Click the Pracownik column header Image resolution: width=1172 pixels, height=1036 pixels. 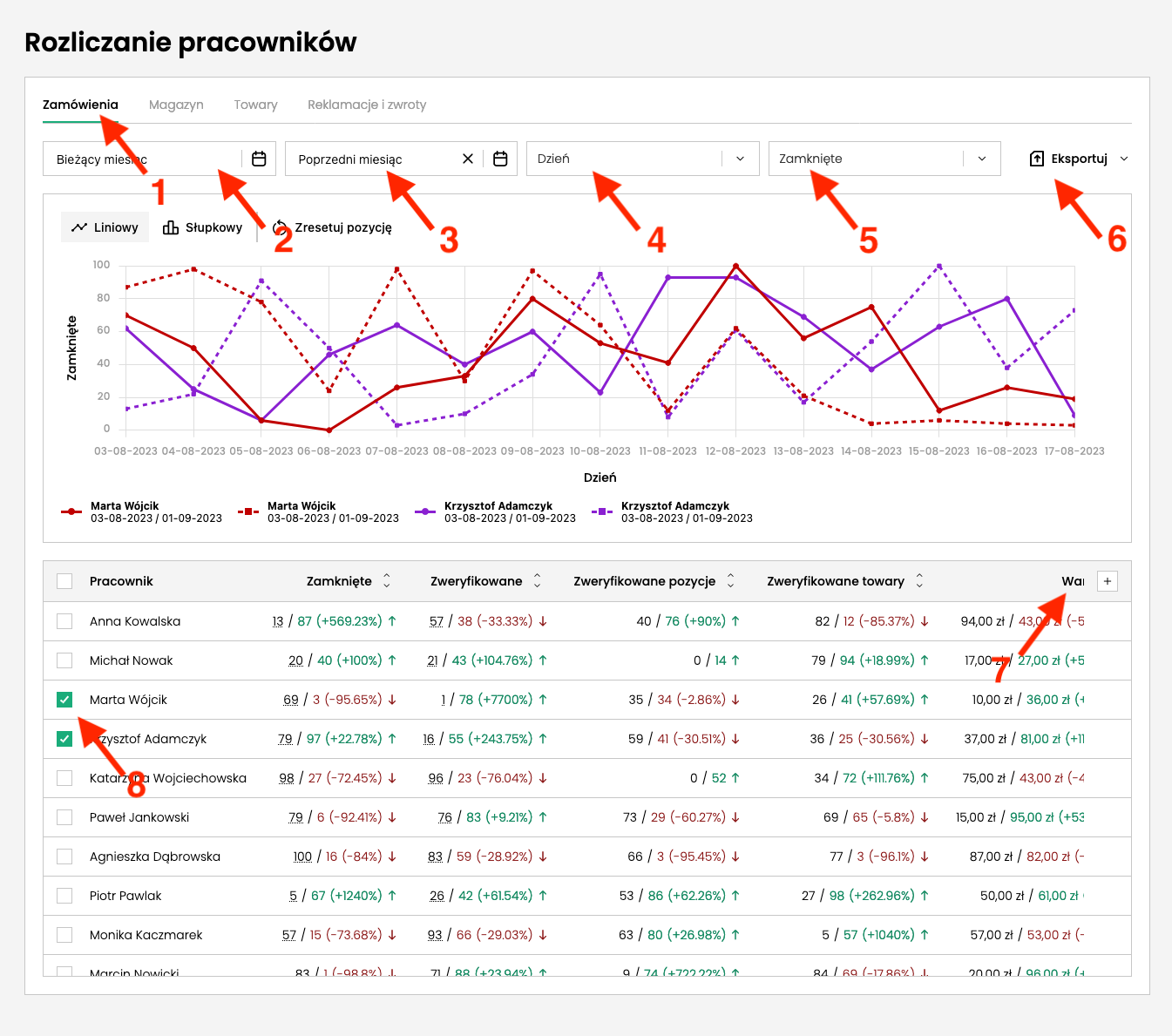pos(121,581)
